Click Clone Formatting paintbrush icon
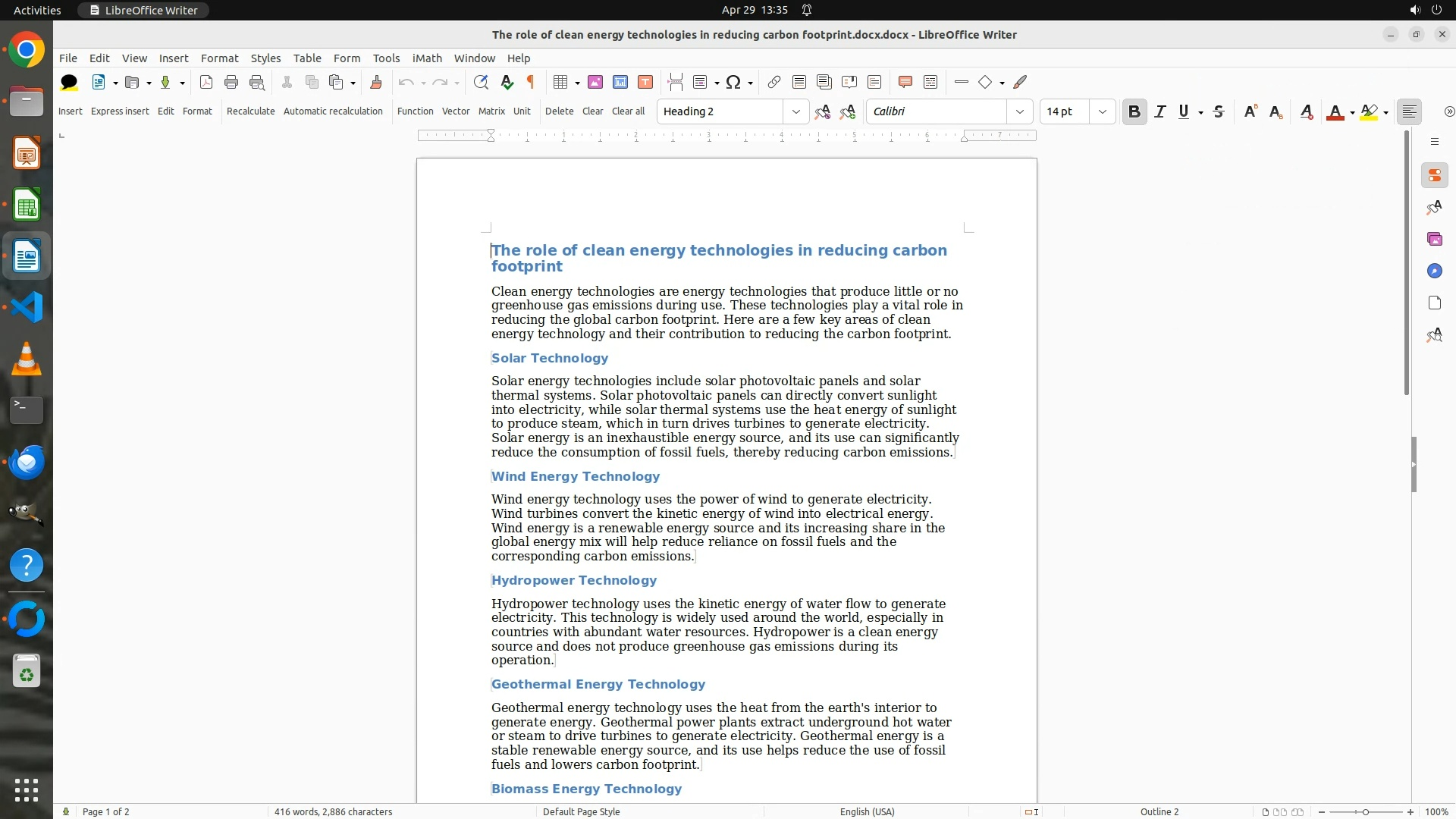Image resolution: width=1456 pixels, height=819 pixels. pyautogui.click(x=375, y=82)
